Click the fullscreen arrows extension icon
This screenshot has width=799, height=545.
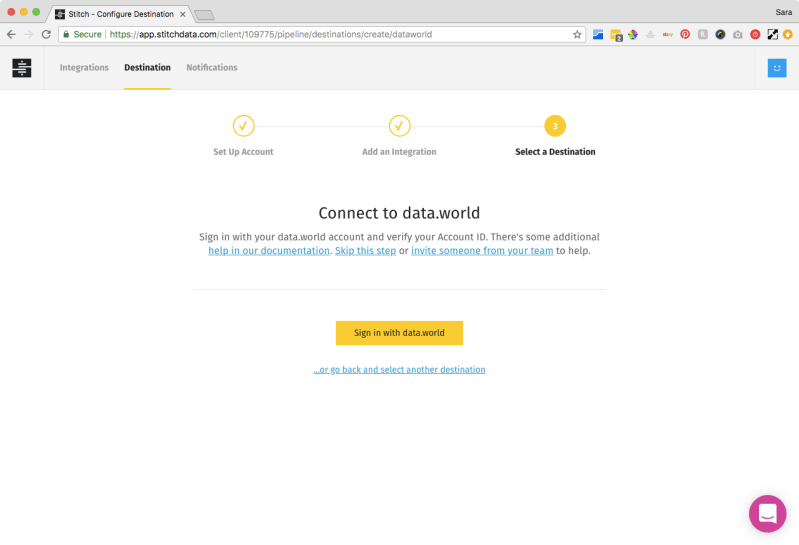pos(773,35)
